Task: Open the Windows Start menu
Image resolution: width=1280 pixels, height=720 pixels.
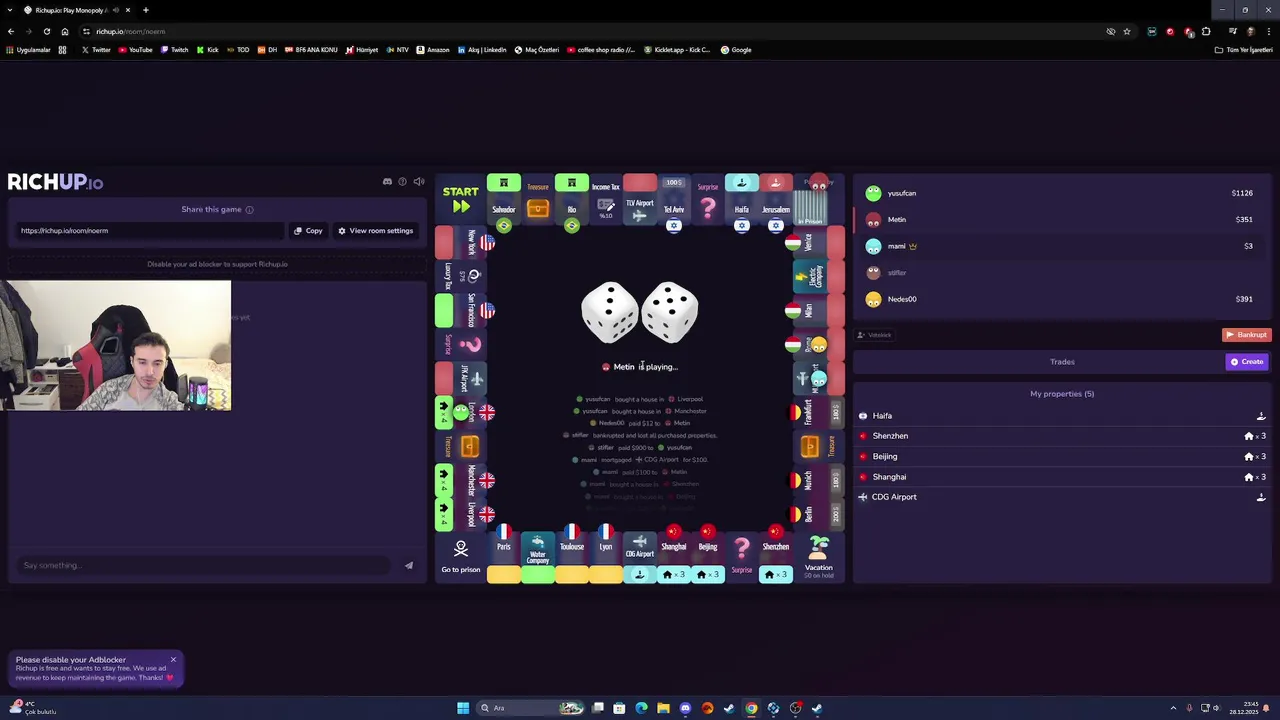Action: point(463,708)
